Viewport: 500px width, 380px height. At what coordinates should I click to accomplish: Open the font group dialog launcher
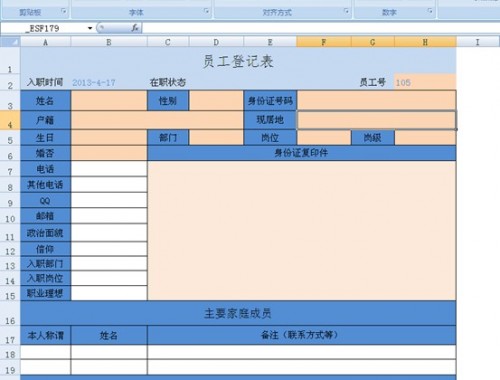pos(207,12)
